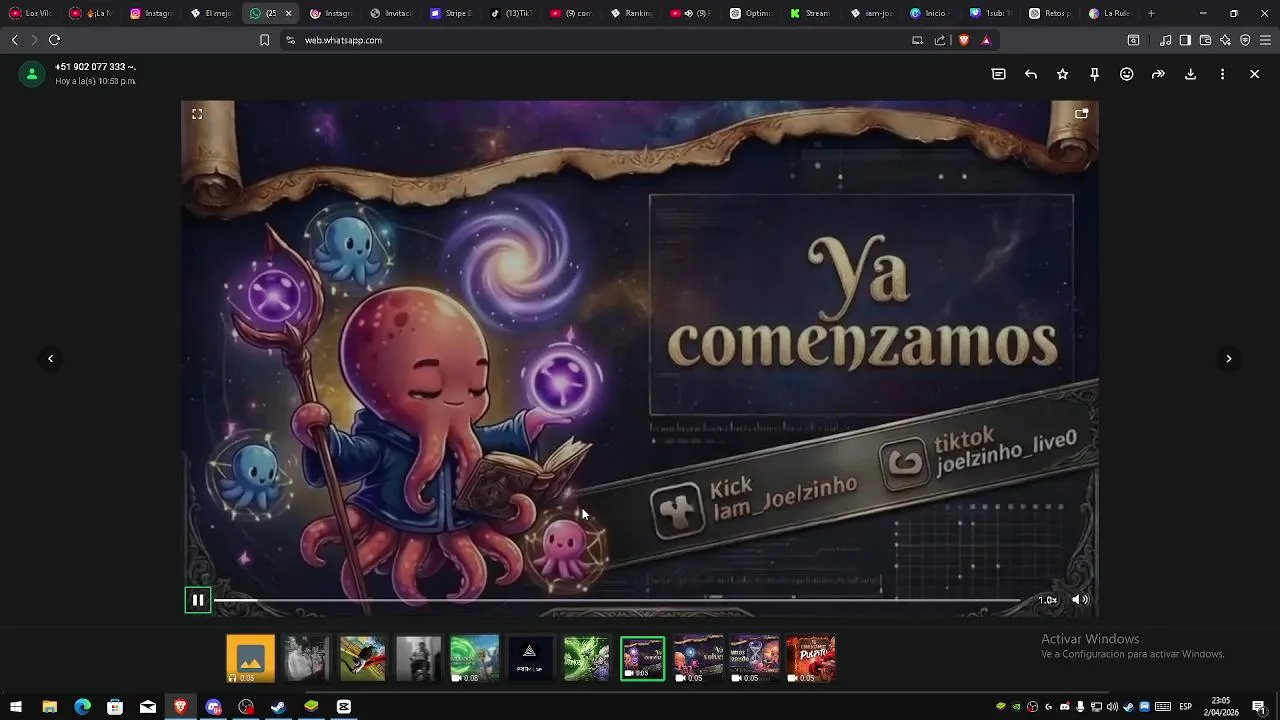Open the media viewer more options menu
This screenshot has width=1280, height=720.
(1222, 74)
